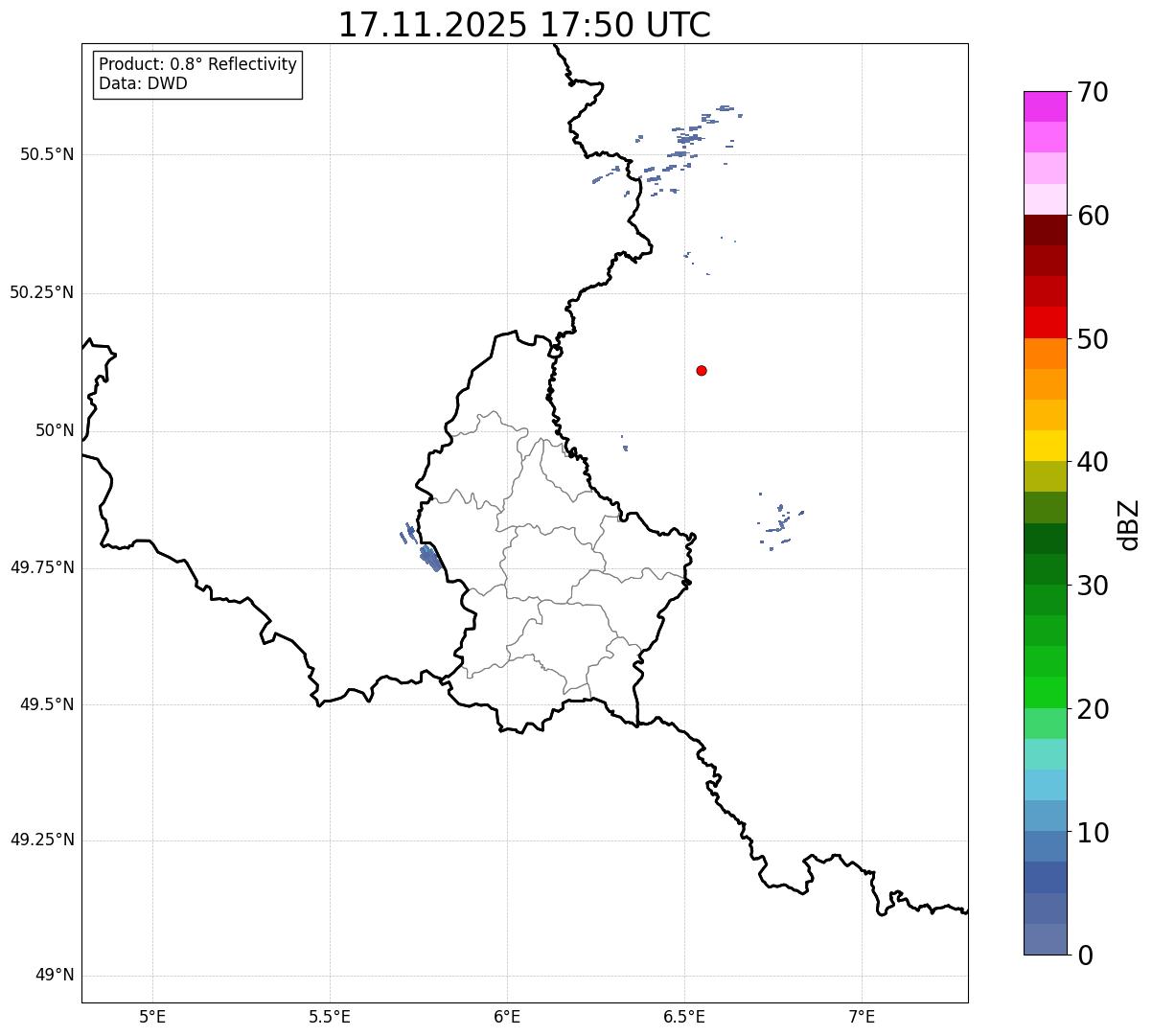This screenshot has height=1036, width=1152.
Task: Click the 10 colorbar tick label
Action: [x=1093, y=832]
